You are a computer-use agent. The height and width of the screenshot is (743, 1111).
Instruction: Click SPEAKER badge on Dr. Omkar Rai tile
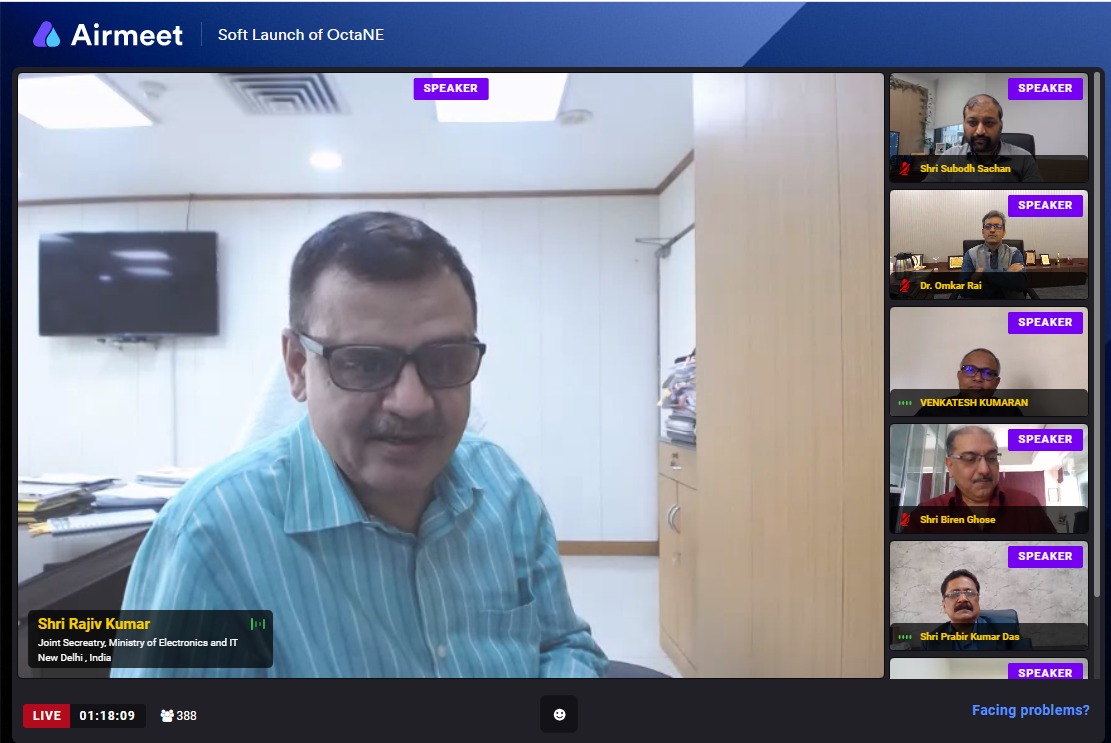[x=1045, y=205]
